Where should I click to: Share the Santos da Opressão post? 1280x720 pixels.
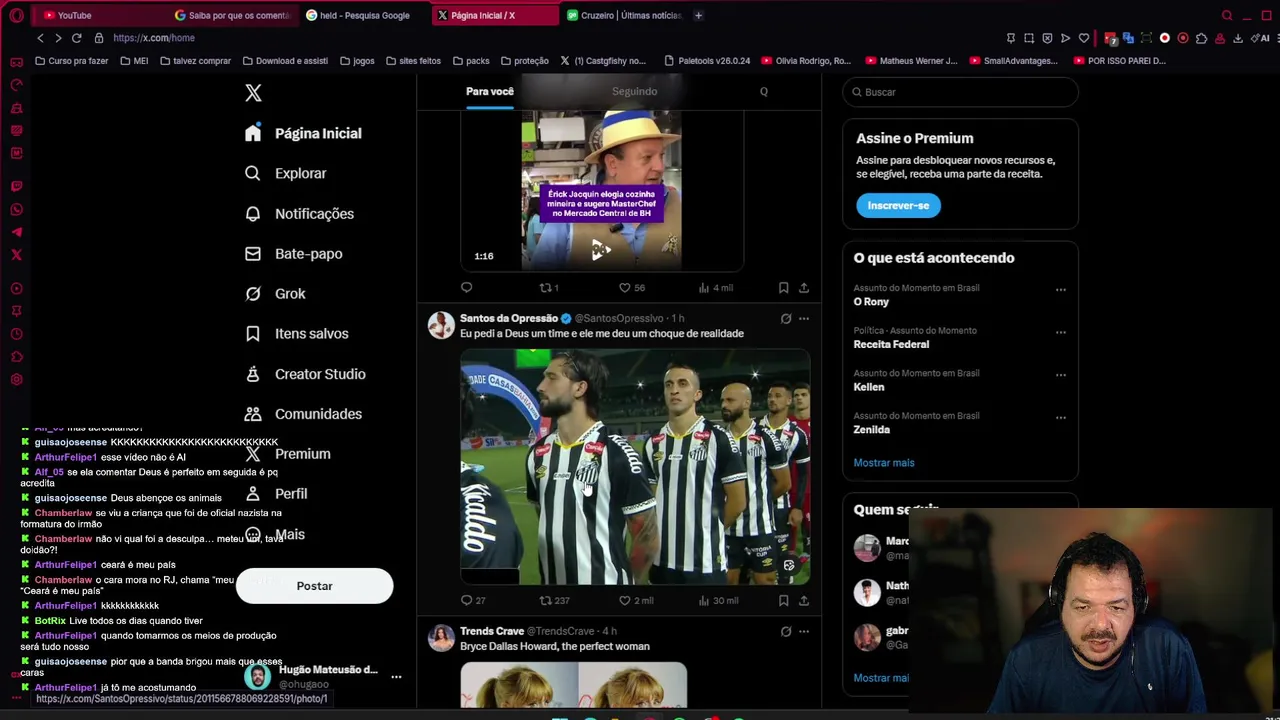pos(803,600)
